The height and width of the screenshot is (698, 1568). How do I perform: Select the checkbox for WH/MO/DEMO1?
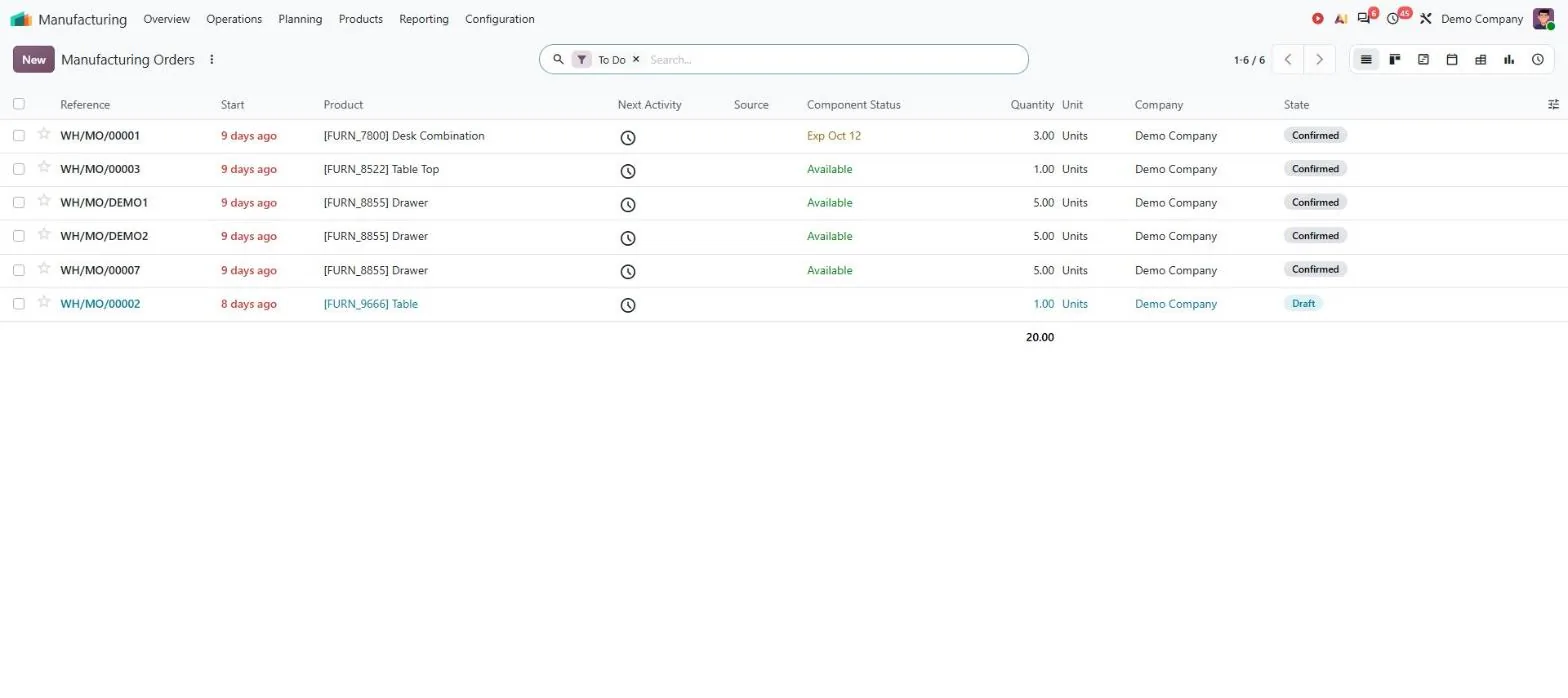tap(19, 203)
